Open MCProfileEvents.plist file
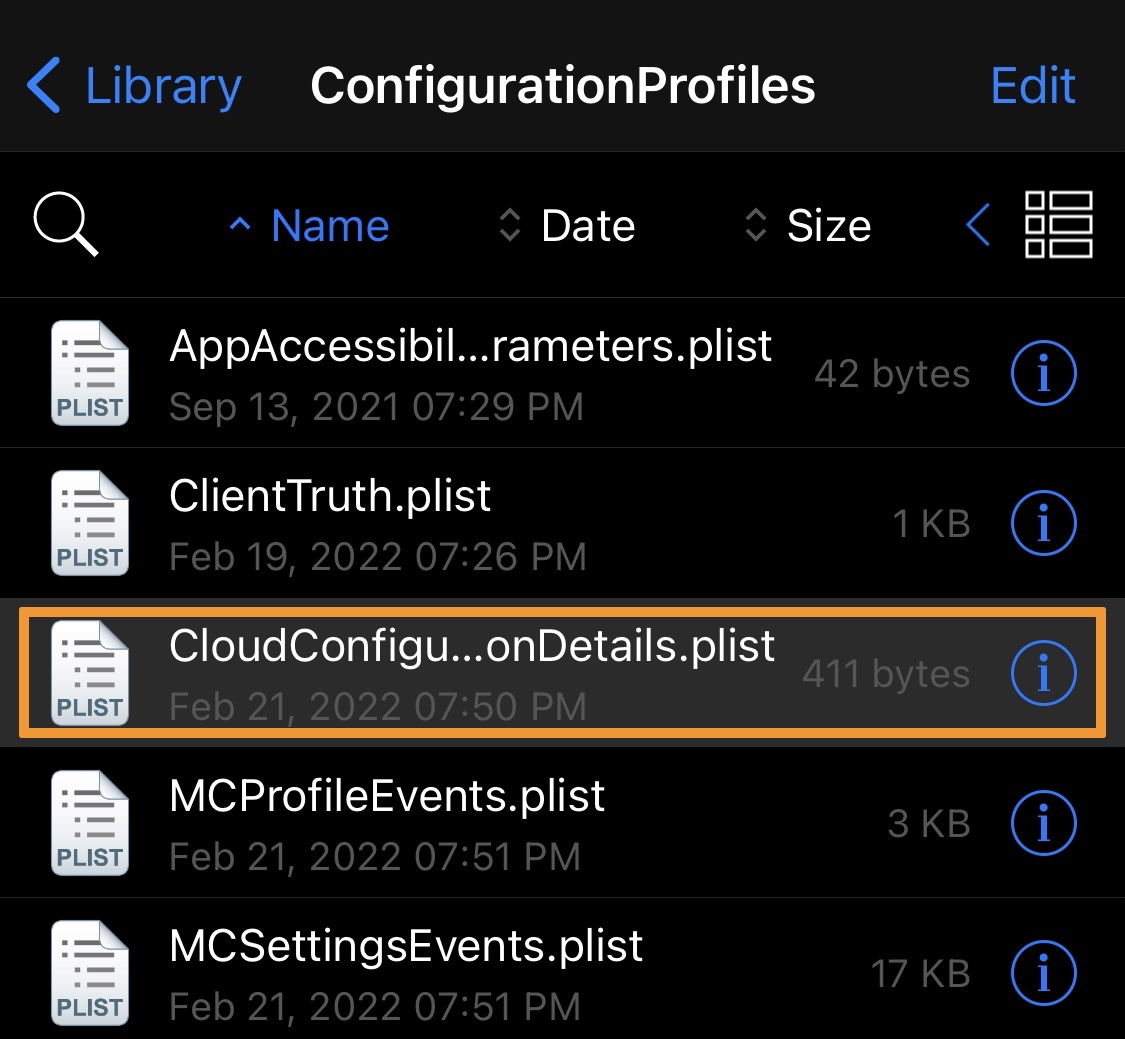 point(562,823)
